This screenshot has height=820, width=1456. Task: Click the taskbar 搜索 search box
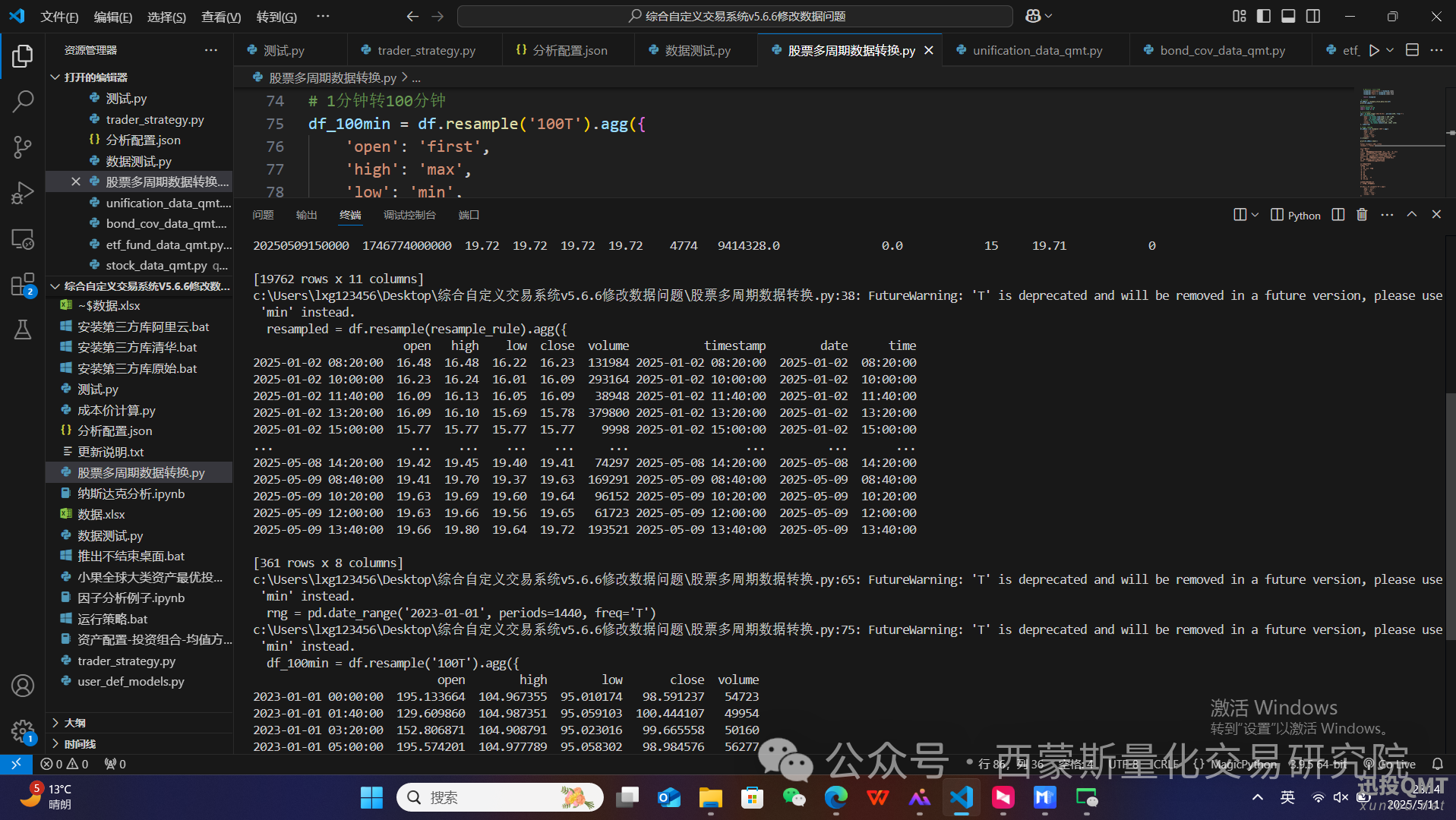pyautogui.click(x=500, y=797)
